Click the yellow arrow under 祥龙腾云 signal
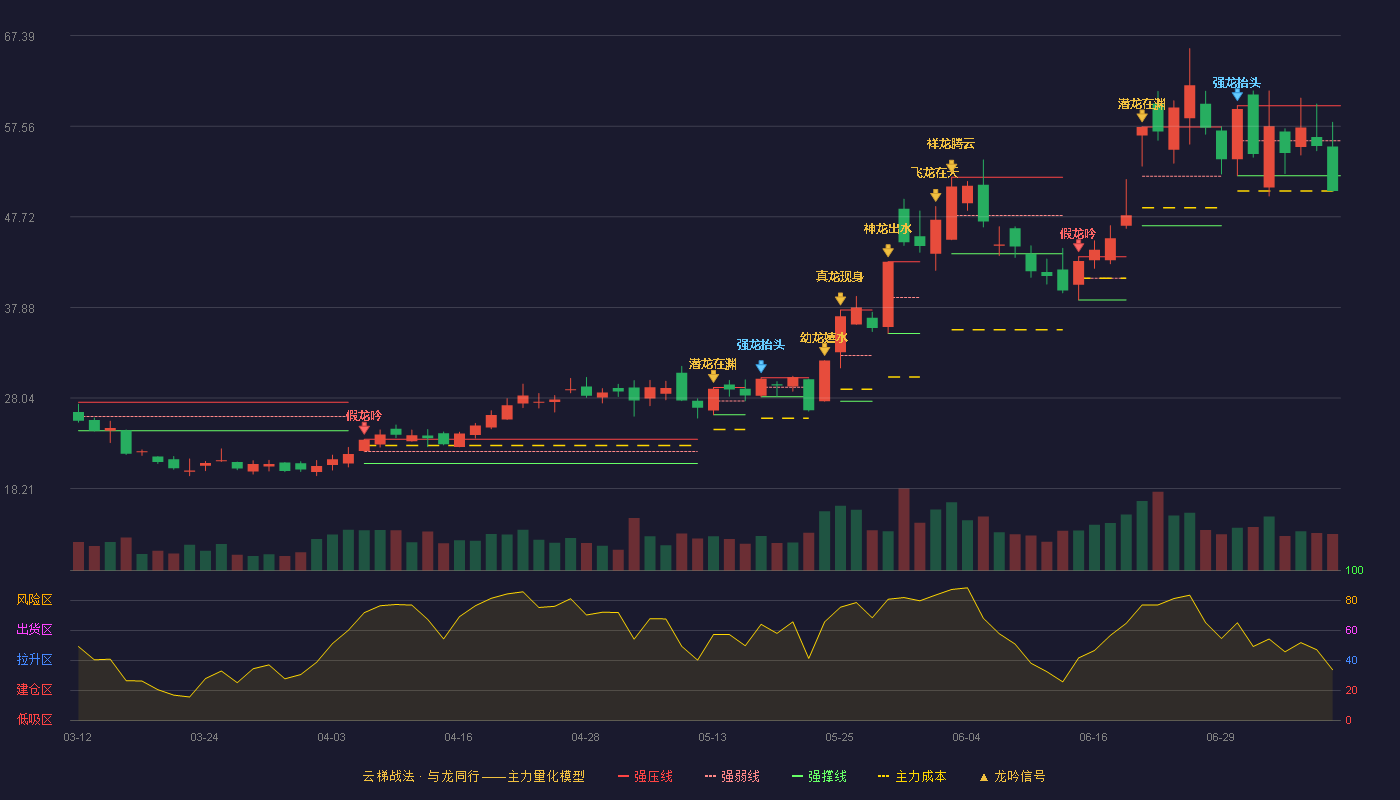The height and width of the screenshot is (800, 1400). pos(951,165)
